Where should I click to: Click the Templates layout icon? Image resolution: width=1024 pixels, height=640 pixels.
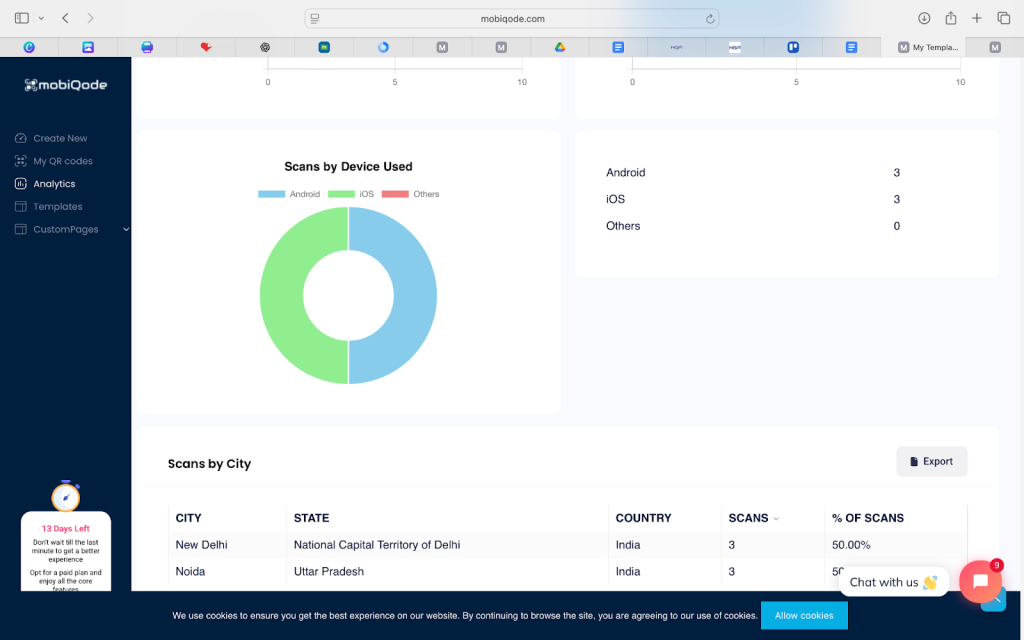(21, 207)
